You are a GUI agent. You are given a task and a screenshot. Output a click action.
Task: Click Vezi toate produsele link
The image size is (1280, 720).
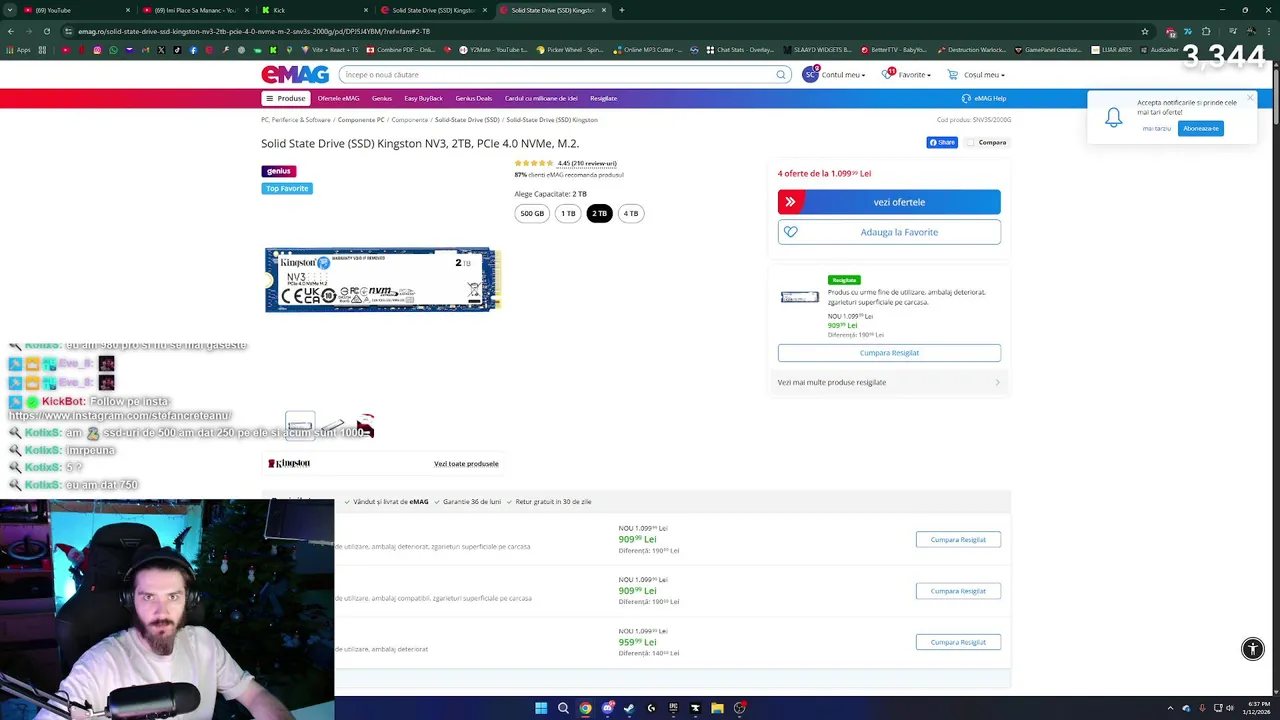(x=466, y=464)
